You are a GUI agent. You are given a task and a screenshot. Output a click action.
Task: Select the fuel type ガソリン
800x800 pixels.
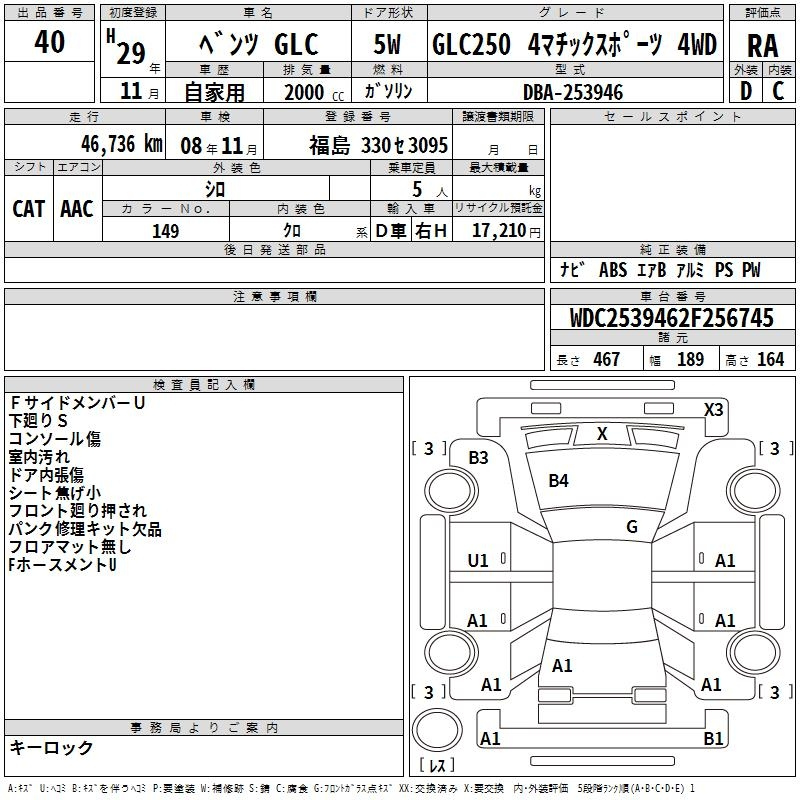(x=388, y=91)
